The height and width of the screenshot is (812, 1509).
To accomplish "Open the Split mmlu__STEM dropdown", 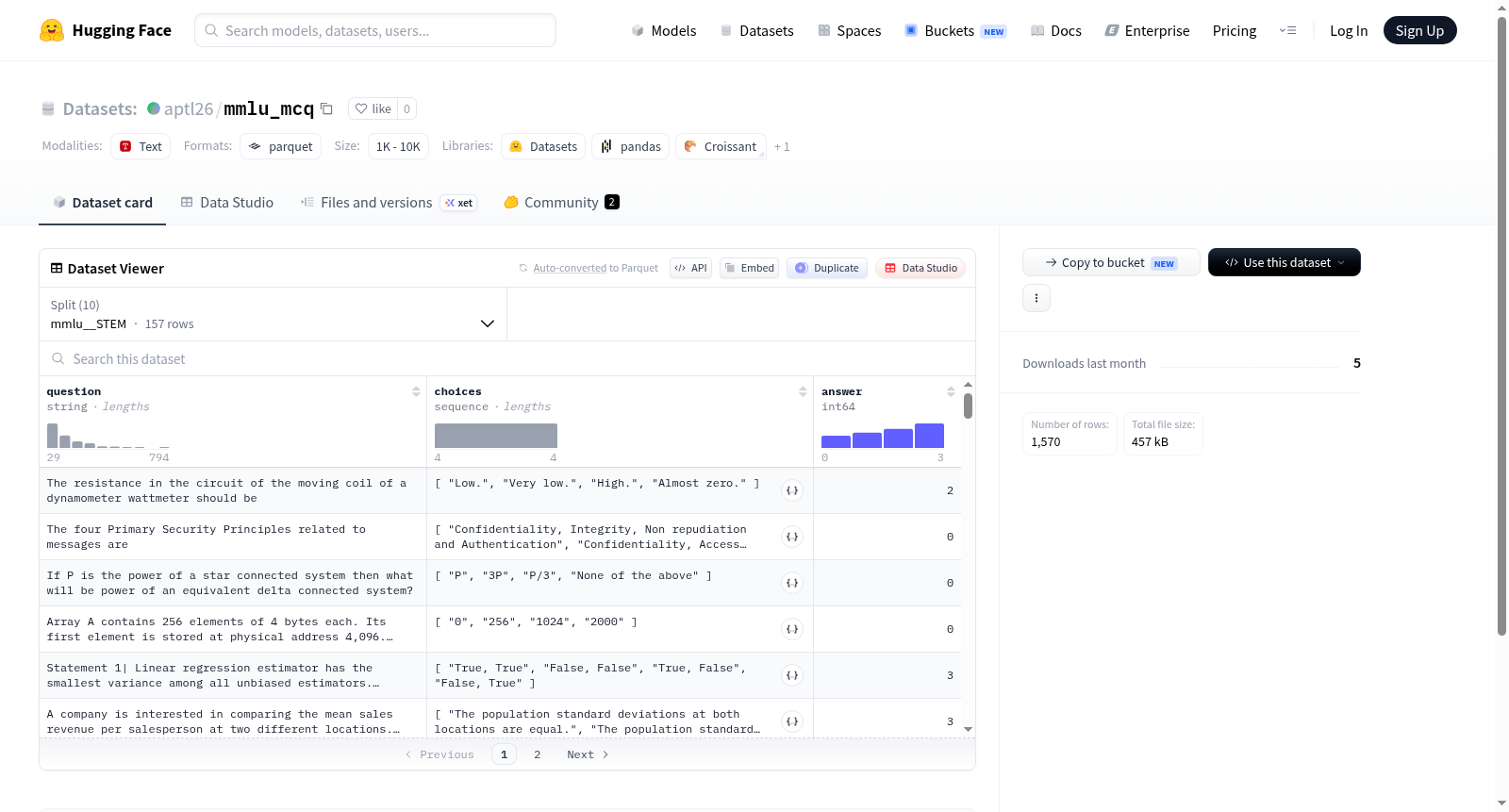I will pyautogui.click(x=274, y=314).
